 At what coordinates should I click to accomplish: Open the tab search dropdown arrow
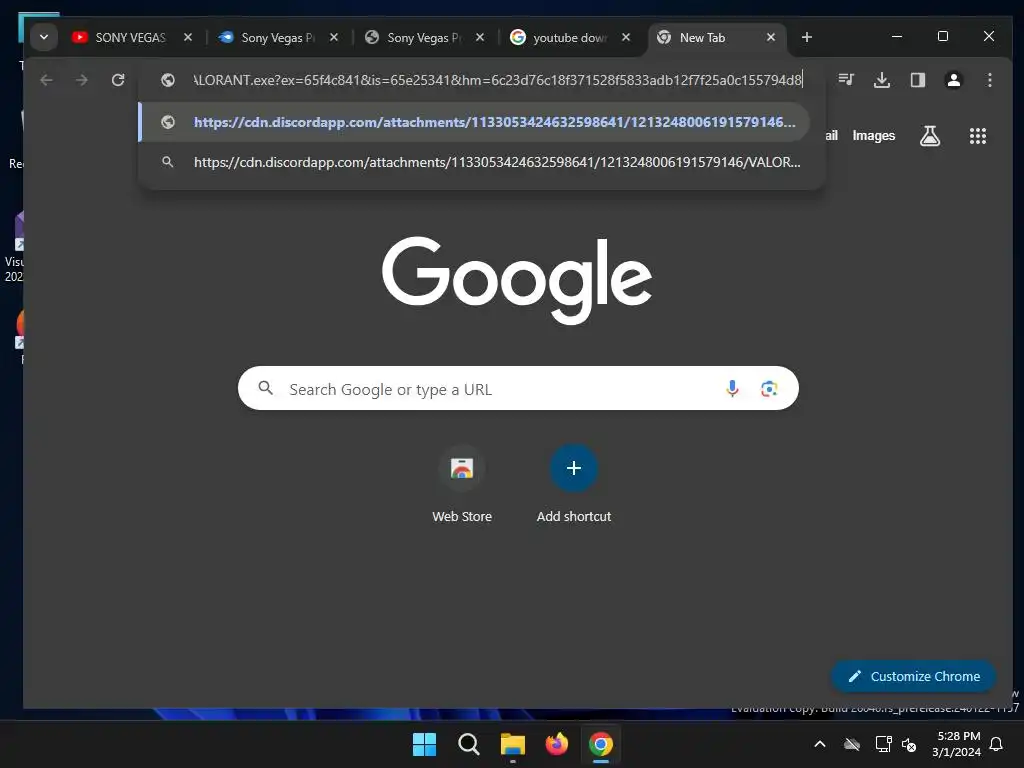pos(44,37)
